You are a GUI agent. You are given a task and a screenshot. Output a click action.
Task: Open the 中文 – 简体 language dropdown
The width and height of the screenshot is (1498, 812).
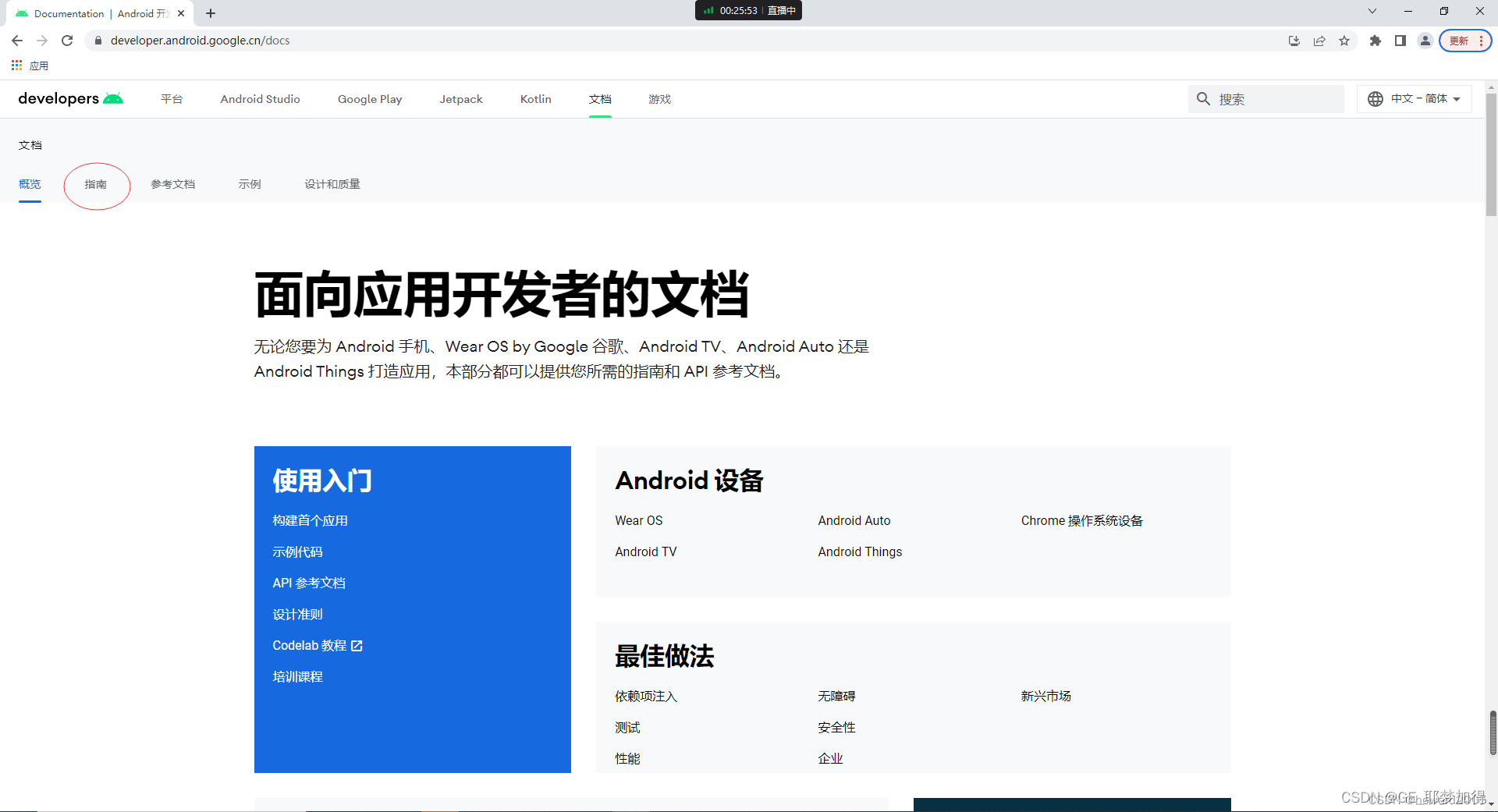(x=1415, y=99)
